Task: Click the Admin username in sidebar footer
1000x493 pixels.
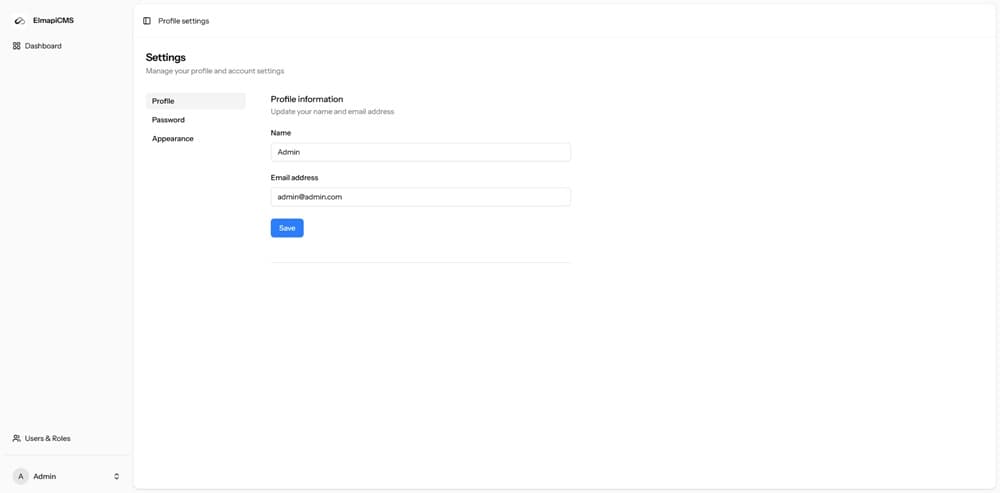Action: (x=45, y=476)
